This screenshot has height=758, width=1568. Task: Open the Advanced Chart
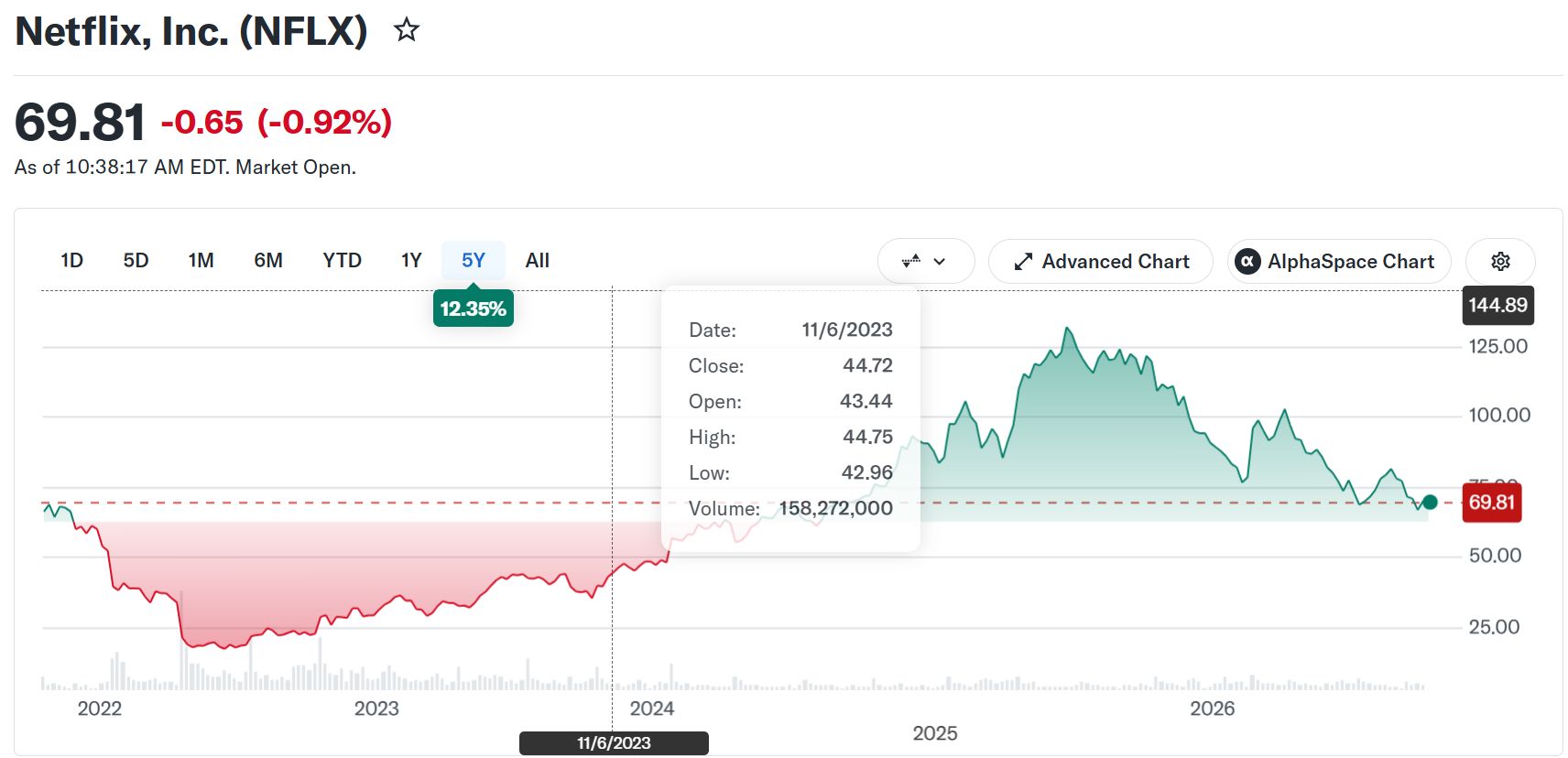click(1101, 262)
